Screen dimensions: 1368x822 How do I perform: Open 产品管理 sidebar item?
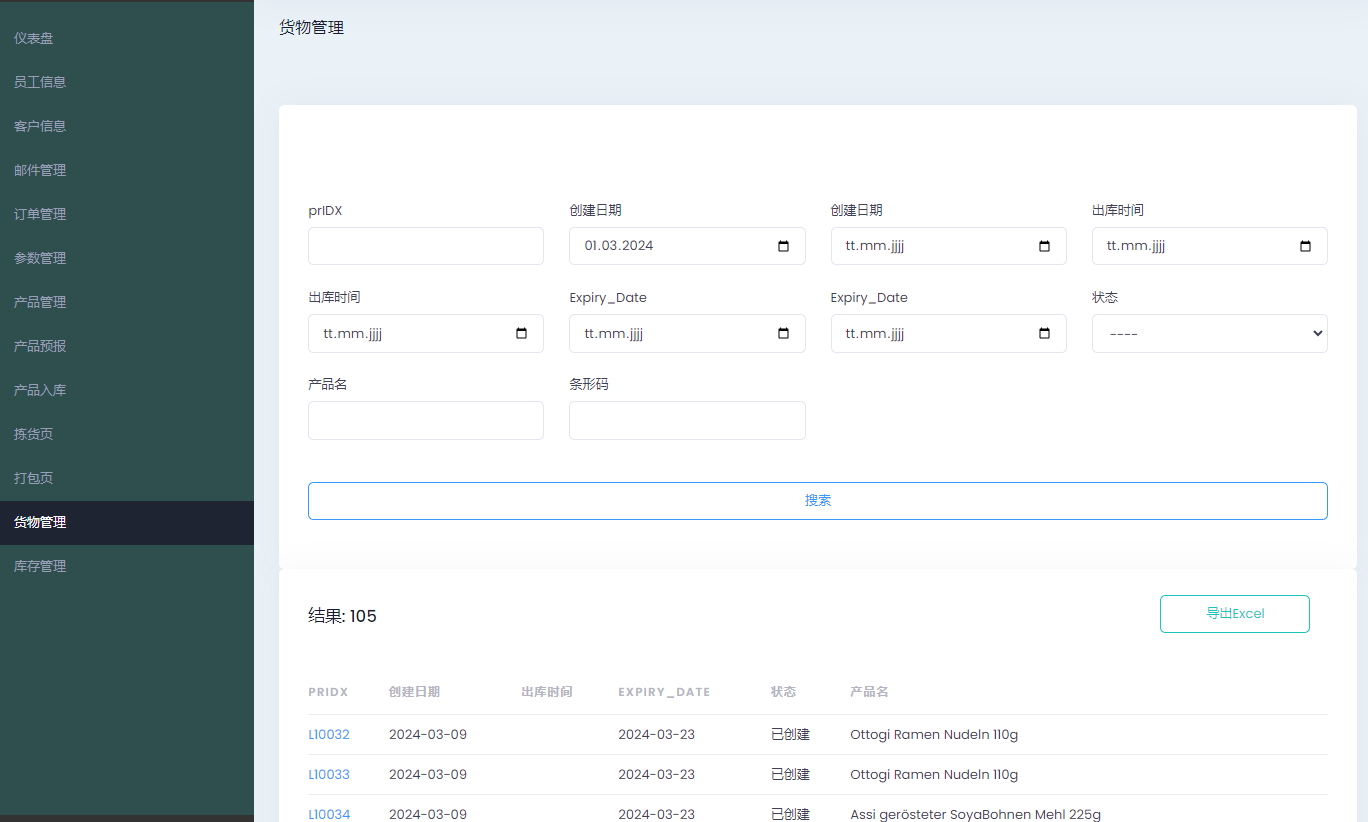click(127, 302)
